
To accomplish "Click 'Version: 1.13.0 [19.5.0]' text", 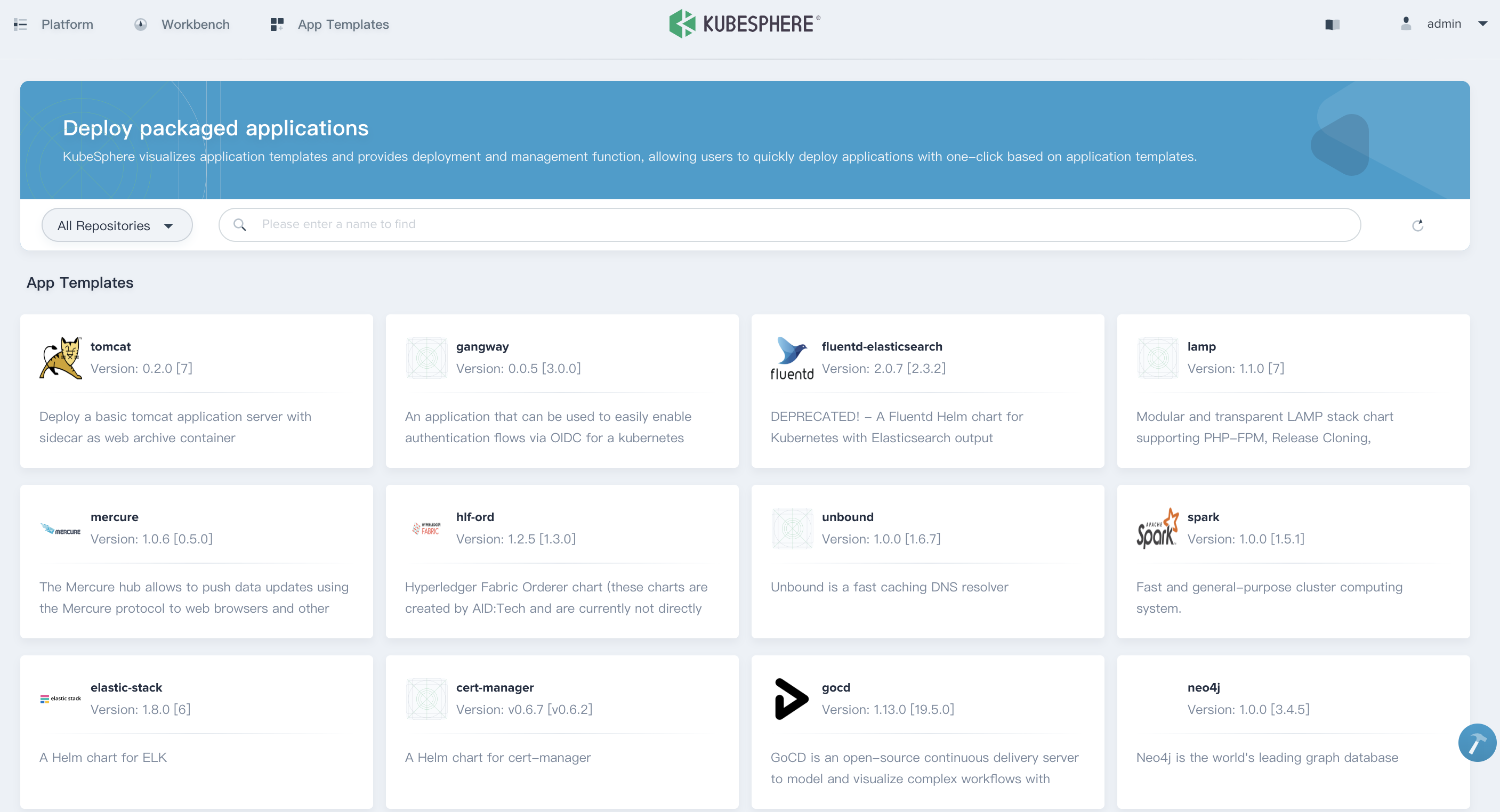I will click(888, 710).
